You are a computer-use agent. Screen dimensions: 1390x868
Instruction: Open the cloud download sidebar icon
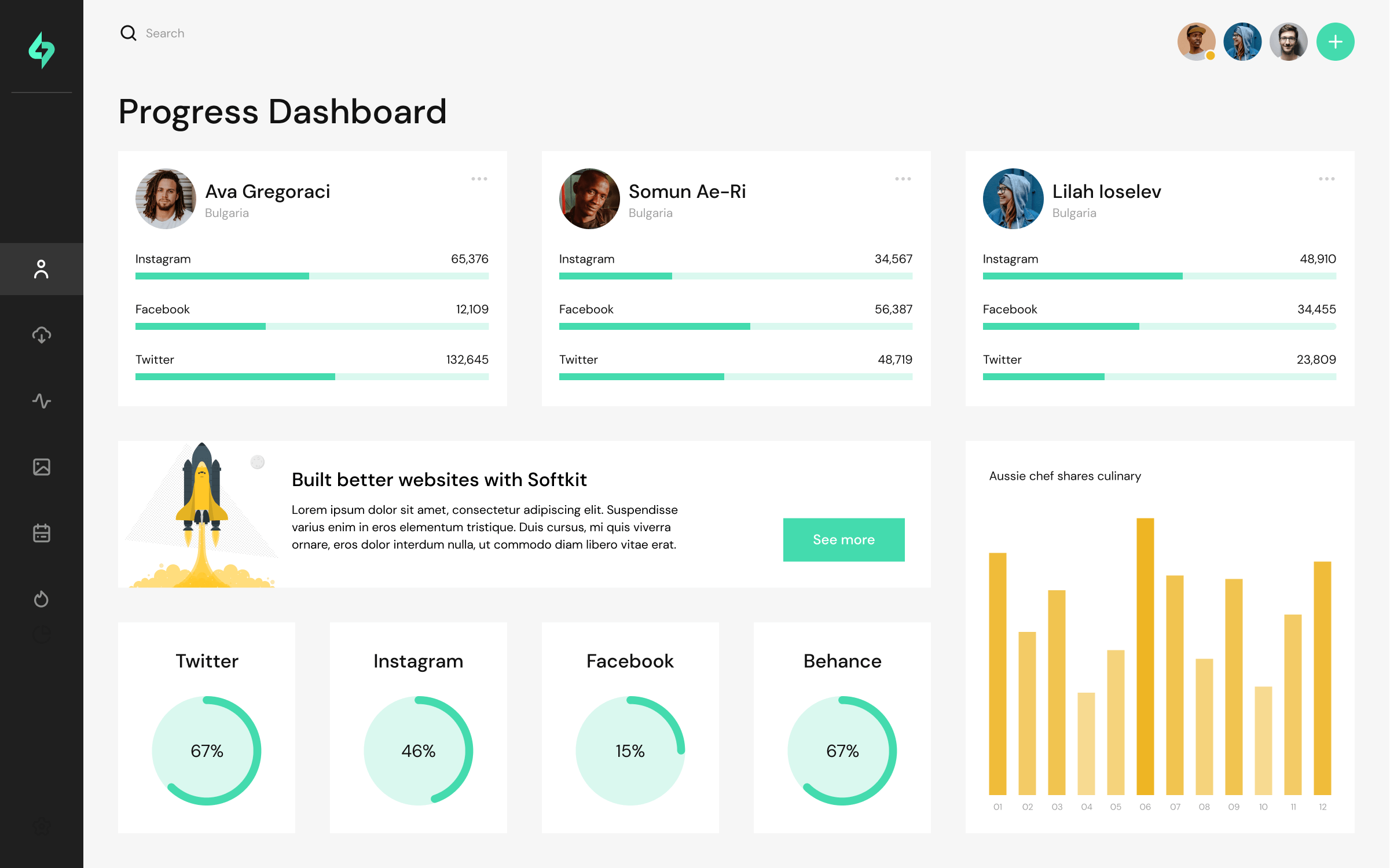(x=41, y=335)
